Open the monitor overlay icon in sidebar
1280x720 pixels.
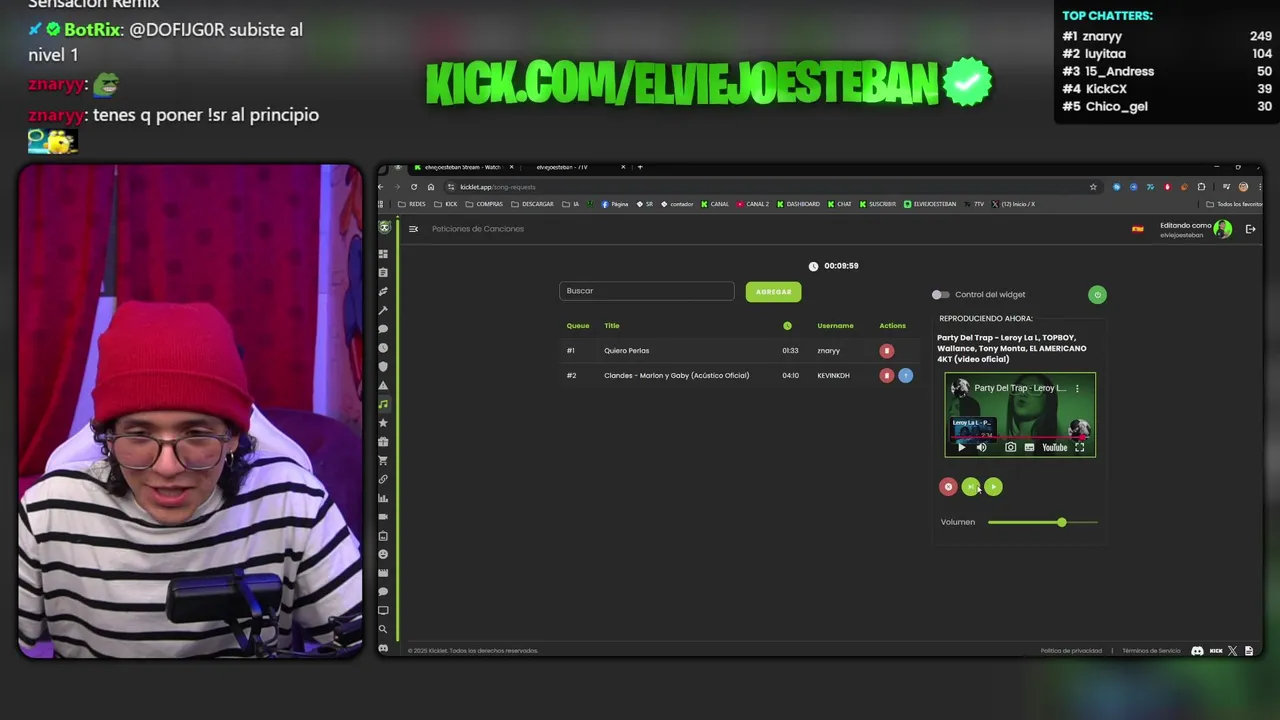[383, 610]
